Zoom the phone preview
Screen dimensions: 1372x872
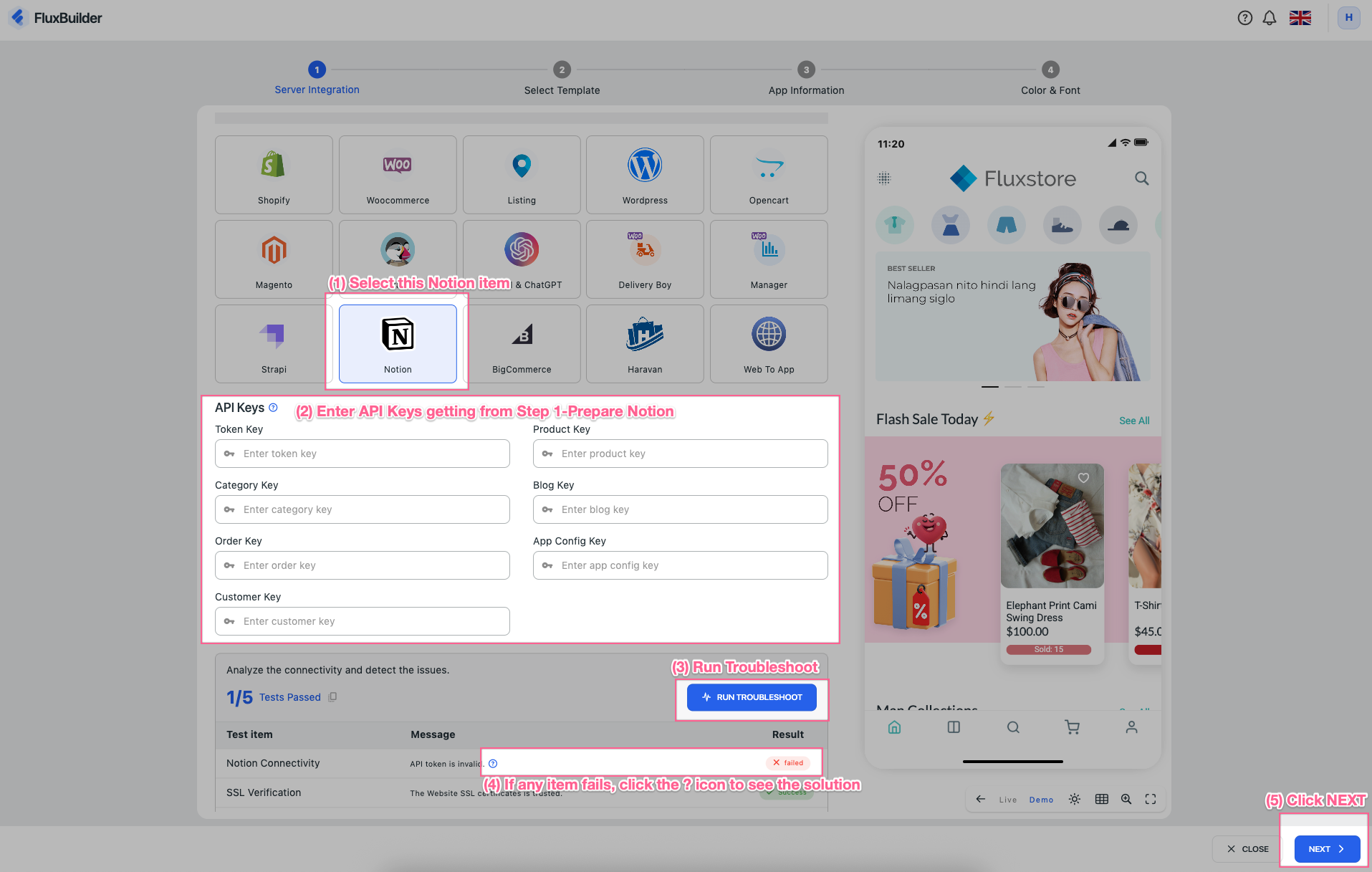point(1126,799)
